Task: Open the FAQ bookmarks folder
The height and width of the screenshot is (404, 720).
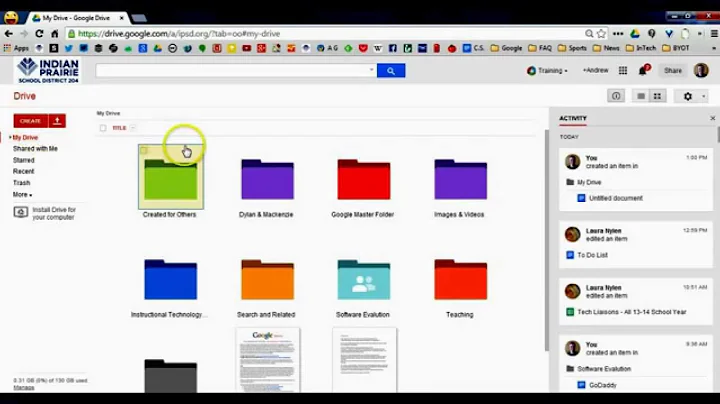Action: pos(540,48)
